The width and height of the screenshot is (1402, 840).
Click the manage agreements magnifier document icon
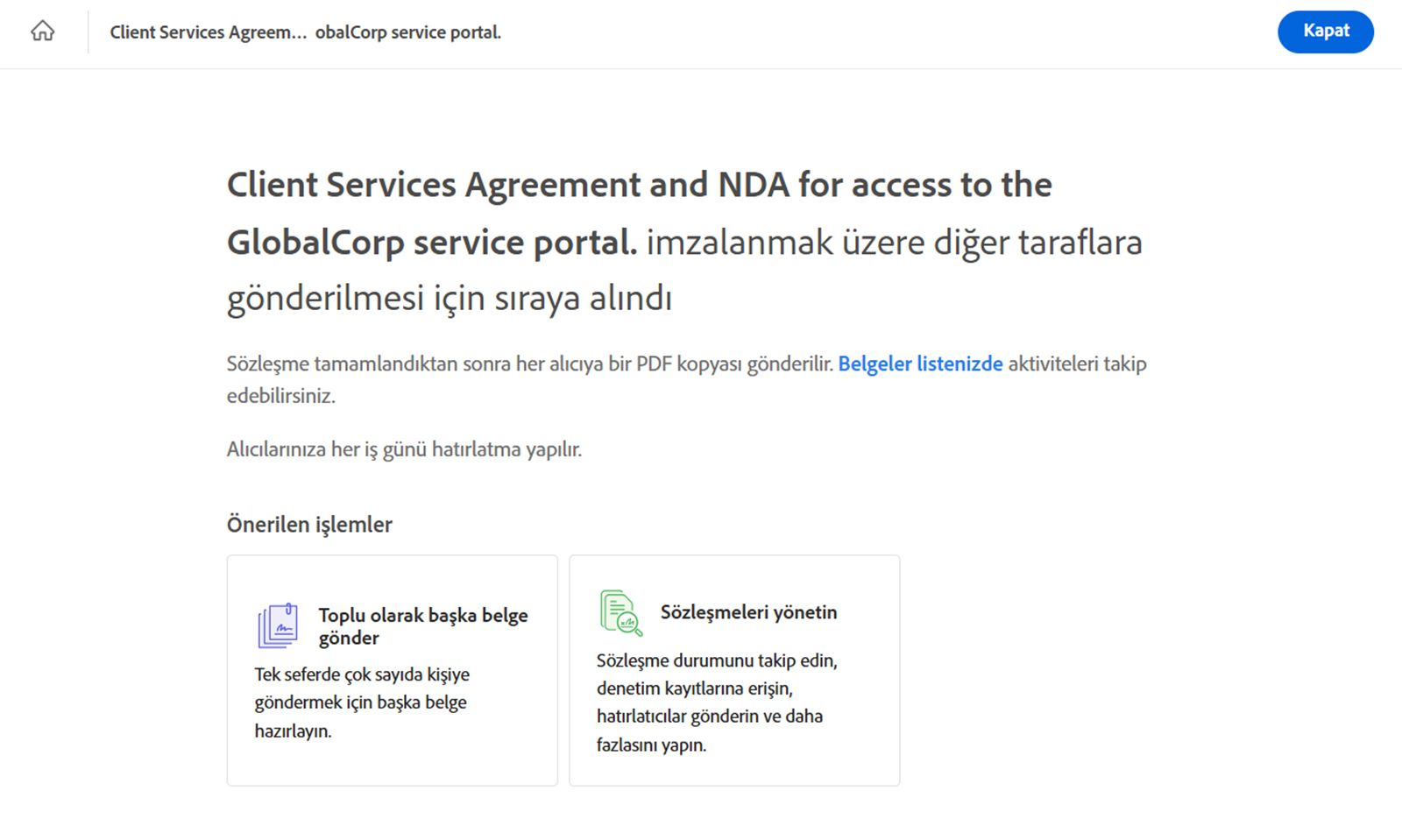pos(620,612)
